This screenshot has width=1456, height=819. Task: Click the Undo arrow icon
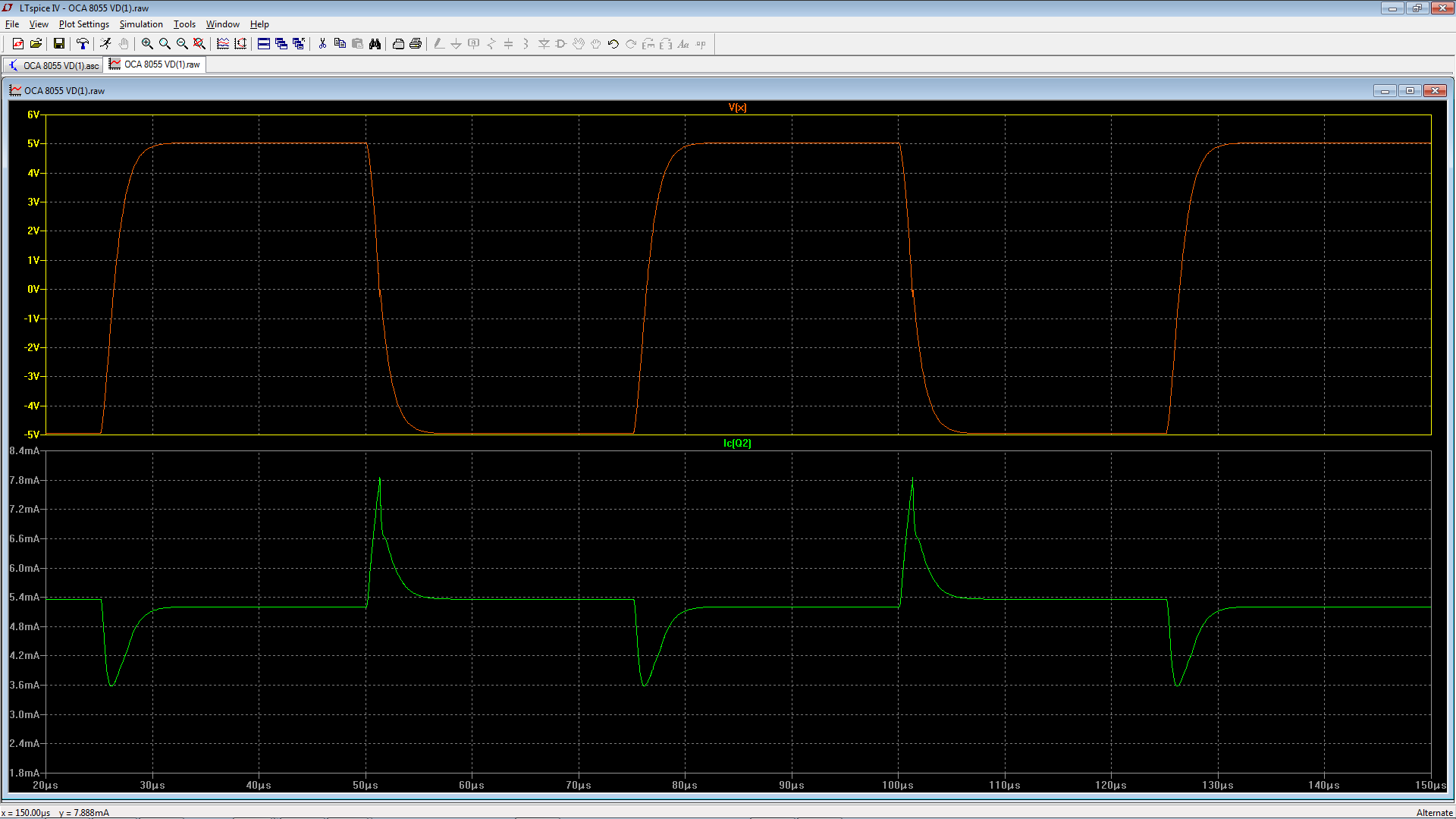click(613, 44)
